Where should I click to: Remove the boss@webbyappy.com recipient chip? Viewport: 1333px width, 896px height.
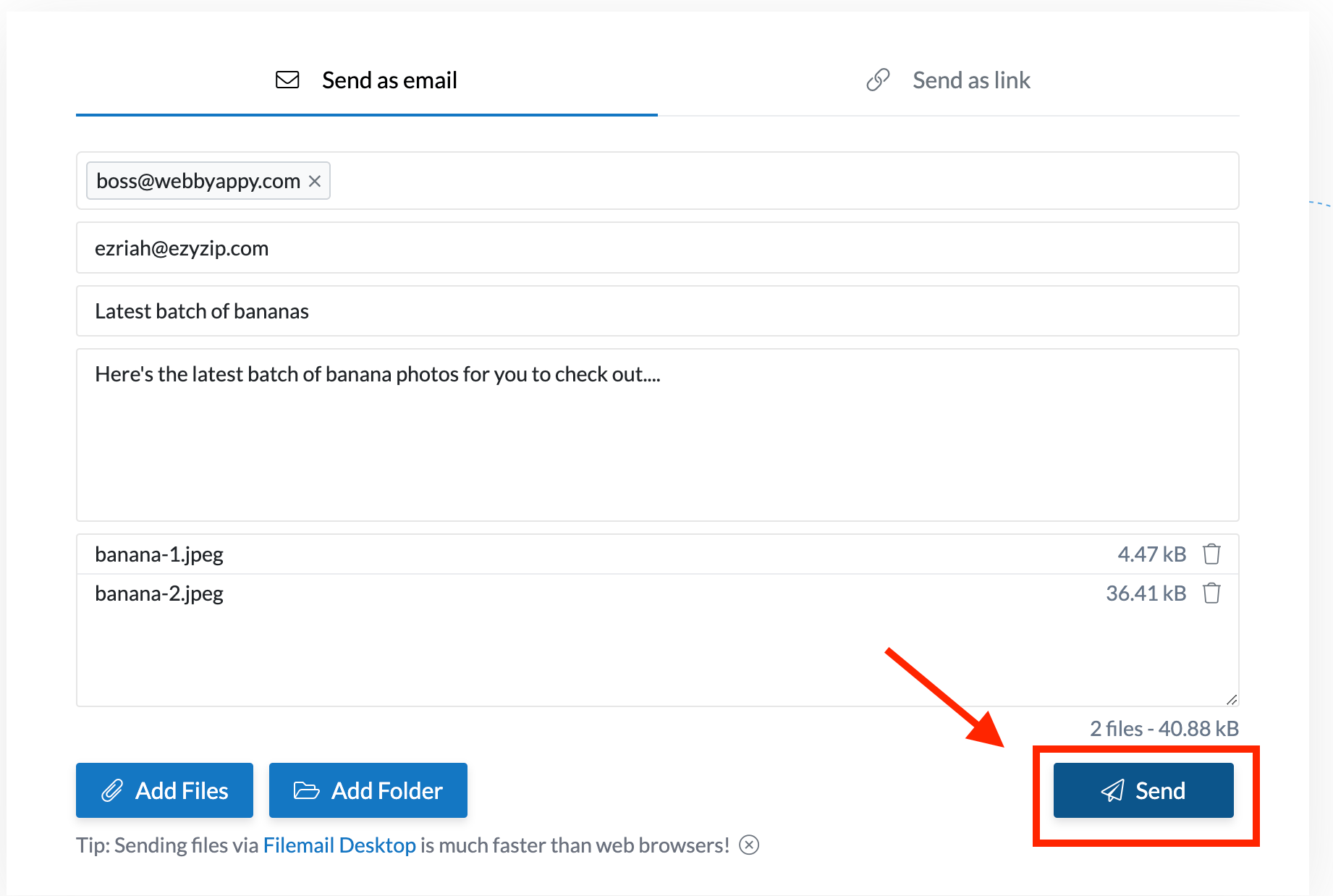315,181
